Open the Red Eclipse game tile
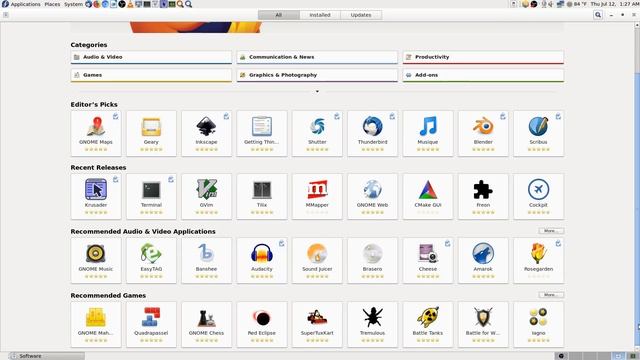The image size is (640, 360). (262, 324)
